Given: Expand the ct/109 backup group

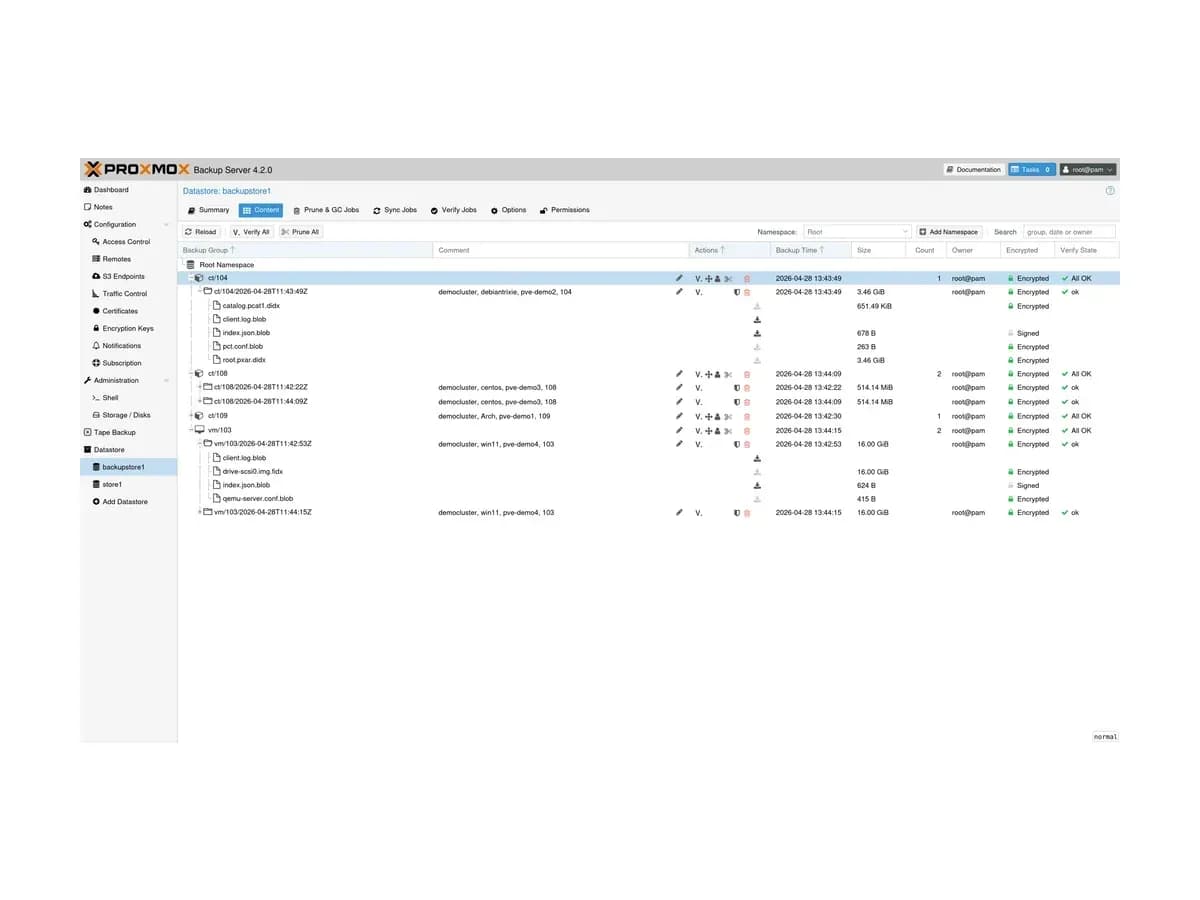Looking at the screenshot, I should (189, 416).
